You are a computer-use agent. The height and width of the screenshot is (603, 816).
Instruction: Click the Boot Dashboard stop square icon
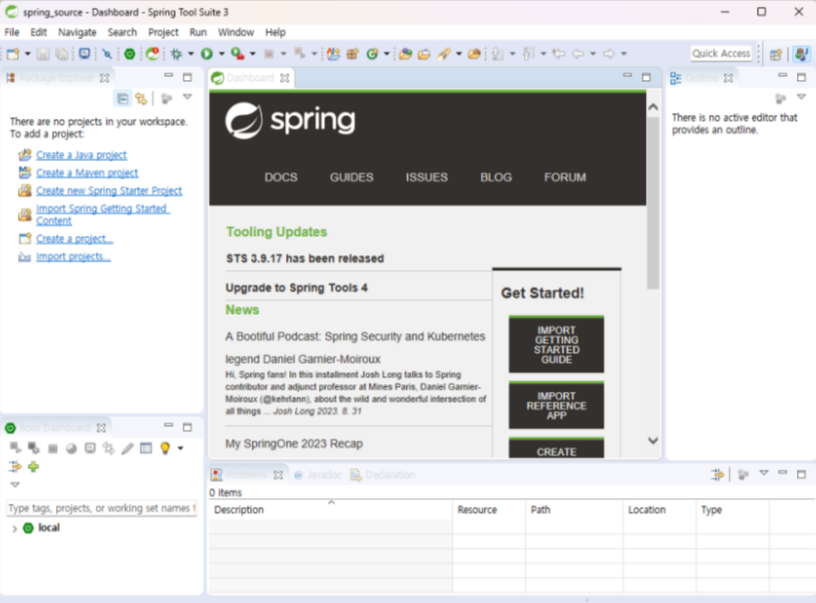[53, 448]
